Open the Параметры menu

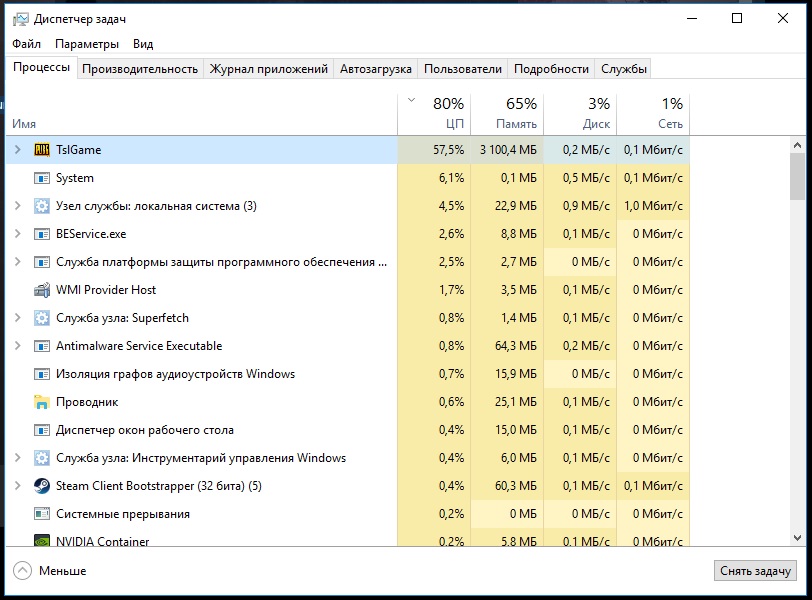[87, 44]
